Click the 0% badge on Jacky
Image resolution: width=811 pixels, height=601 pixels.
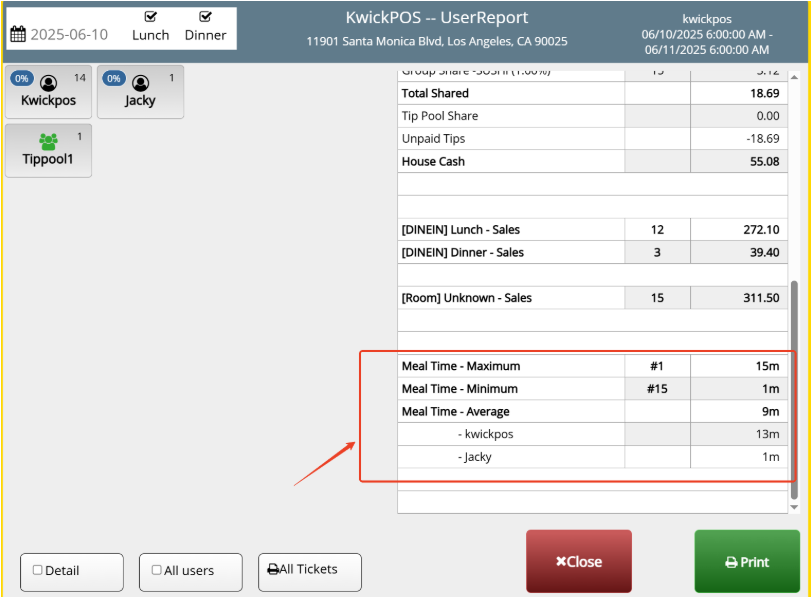click(114, 79)
